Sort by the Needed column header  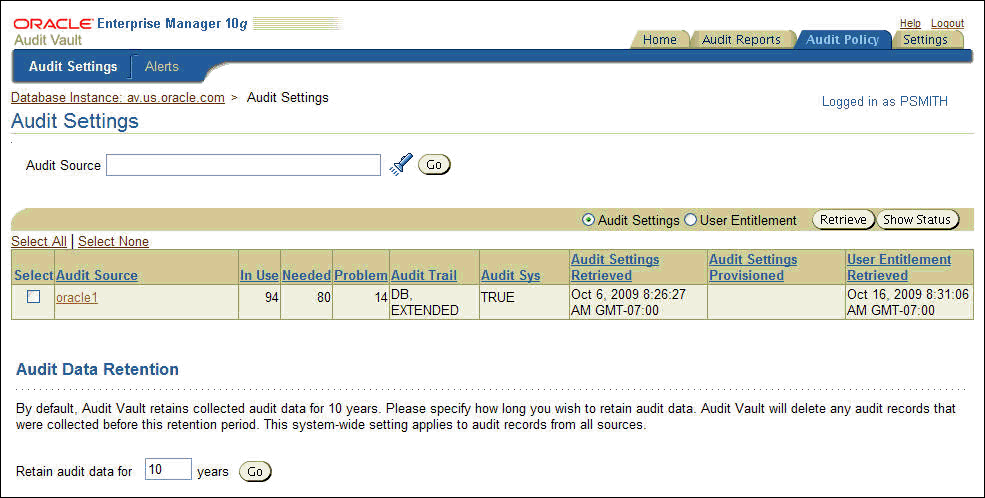click(x=307, y=275)
